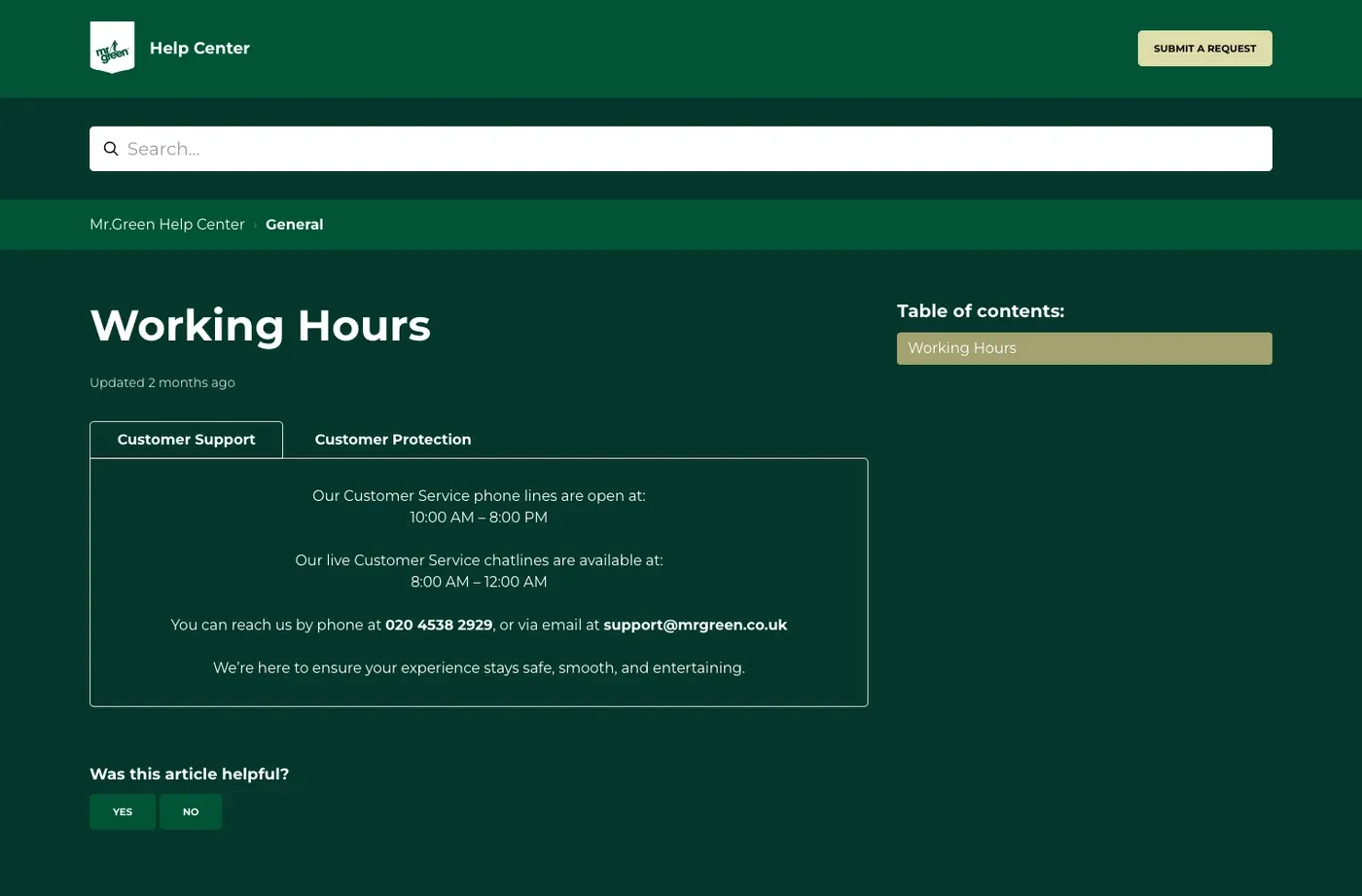Viewport: 1362px width, 896px height.
Task: Click the '10:00 AM – 8:00 PM' hours text
Action: [x=479, y=518]
